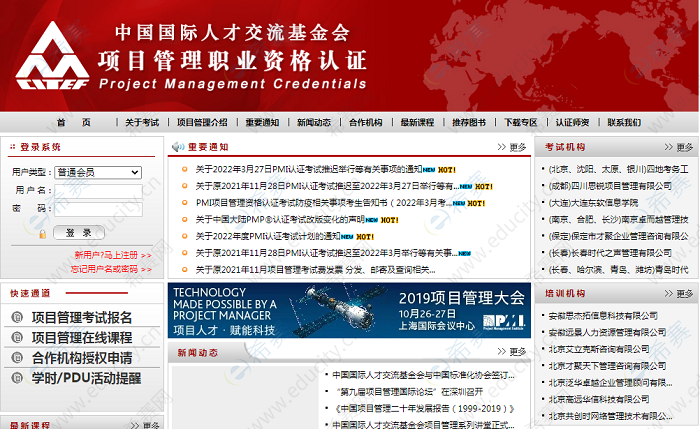
Task: Focus the 密码 input field
Action: (98, 209)
